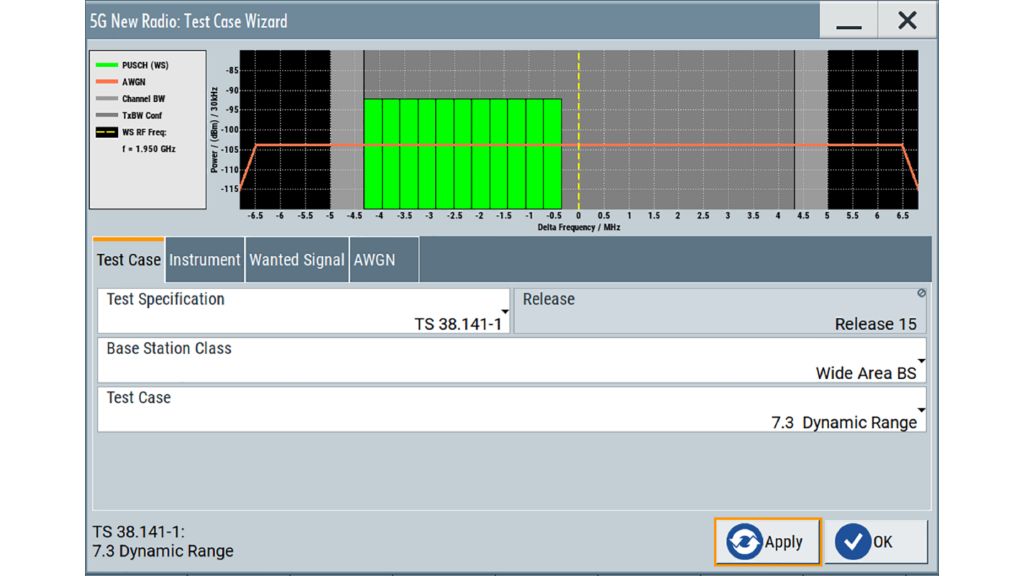Minimize the Test Case Wizard dialog
Viewport: 1024px width, 576px height.
click(848, 22)
